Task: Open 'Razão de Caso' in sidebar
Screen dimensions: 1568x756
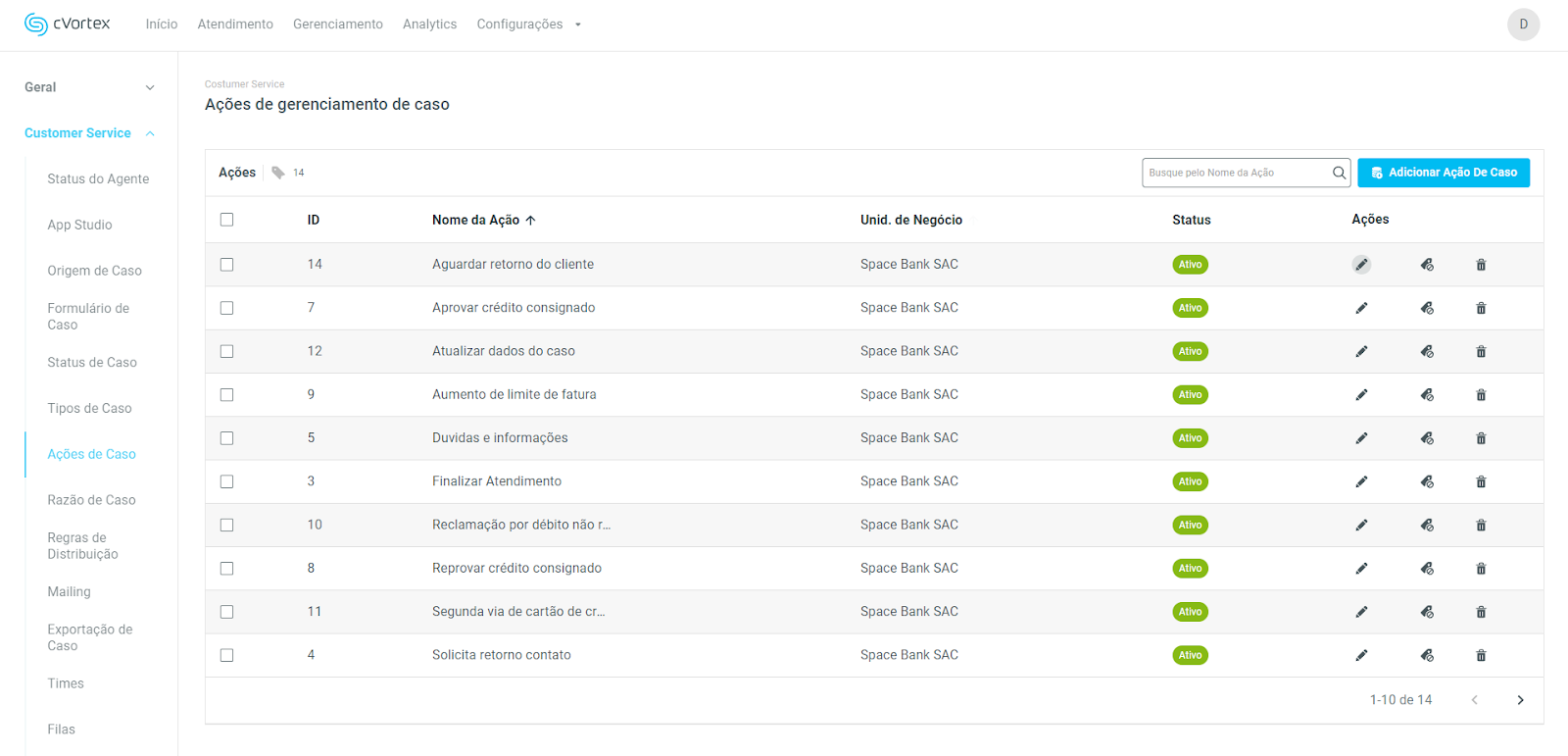Action: tap(91, 500)
